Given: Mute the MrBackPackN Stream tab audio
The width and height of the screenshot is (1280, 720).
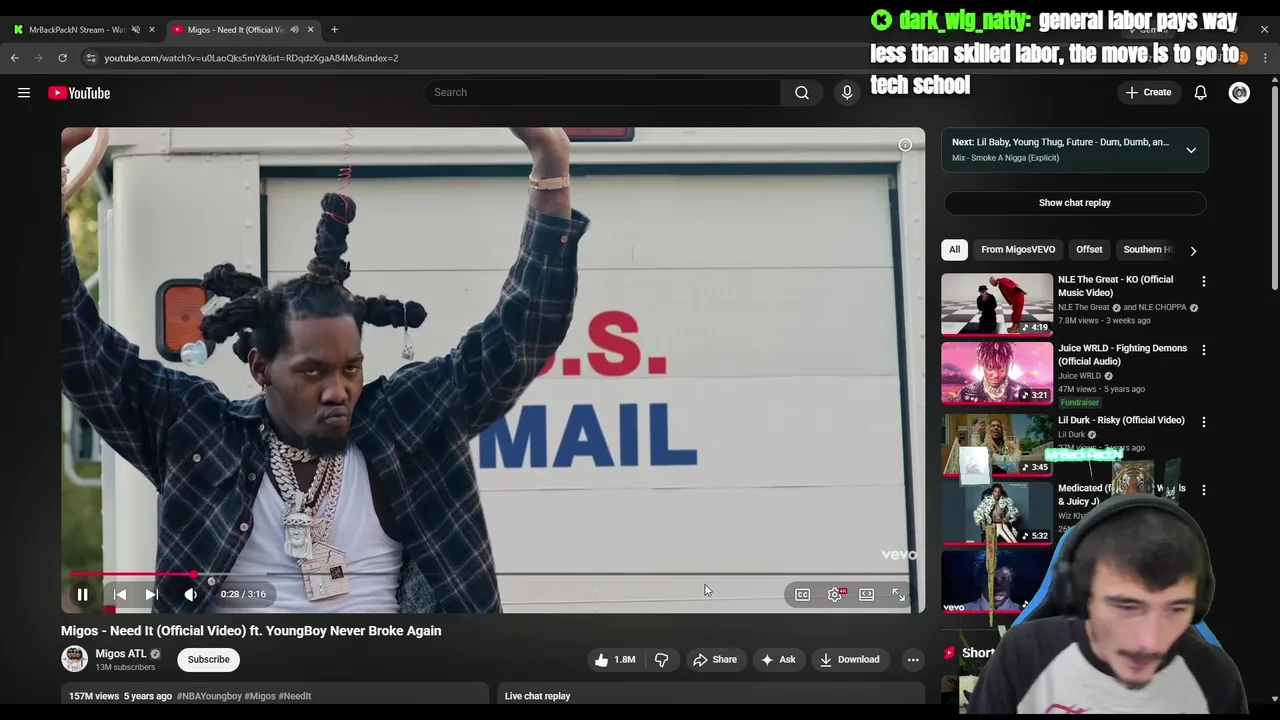Looking at the screenshot, I should [136, 30].
